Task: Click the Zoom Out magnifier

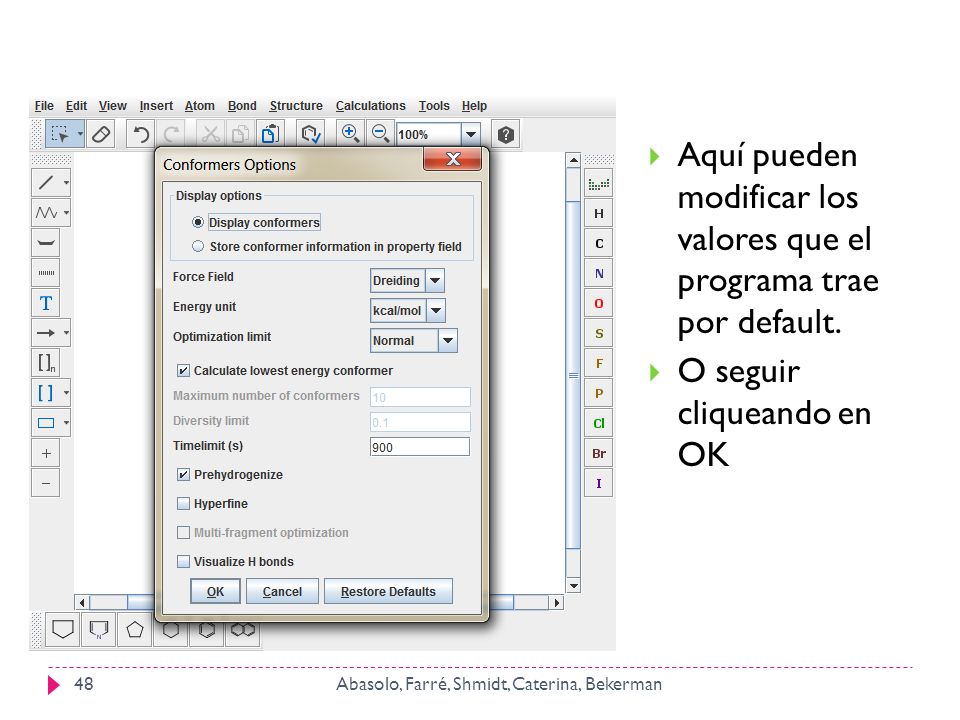Action: (x=380, y=133)
